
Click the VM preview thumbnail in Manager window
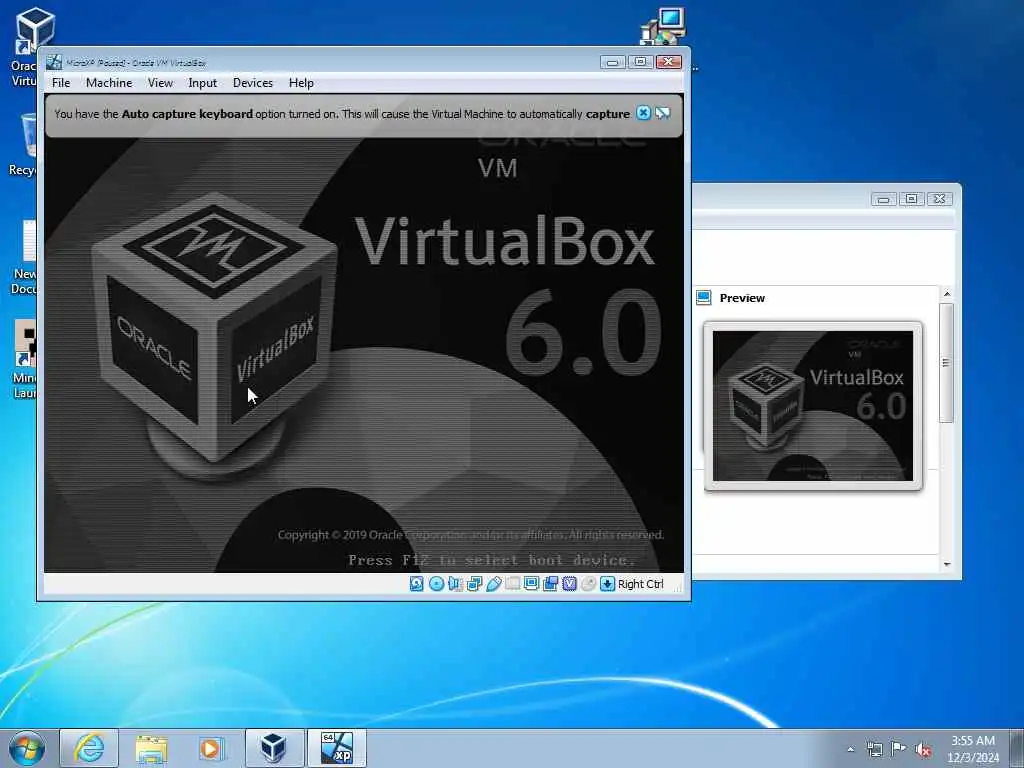pyautogui.click(x=813, y=406)
